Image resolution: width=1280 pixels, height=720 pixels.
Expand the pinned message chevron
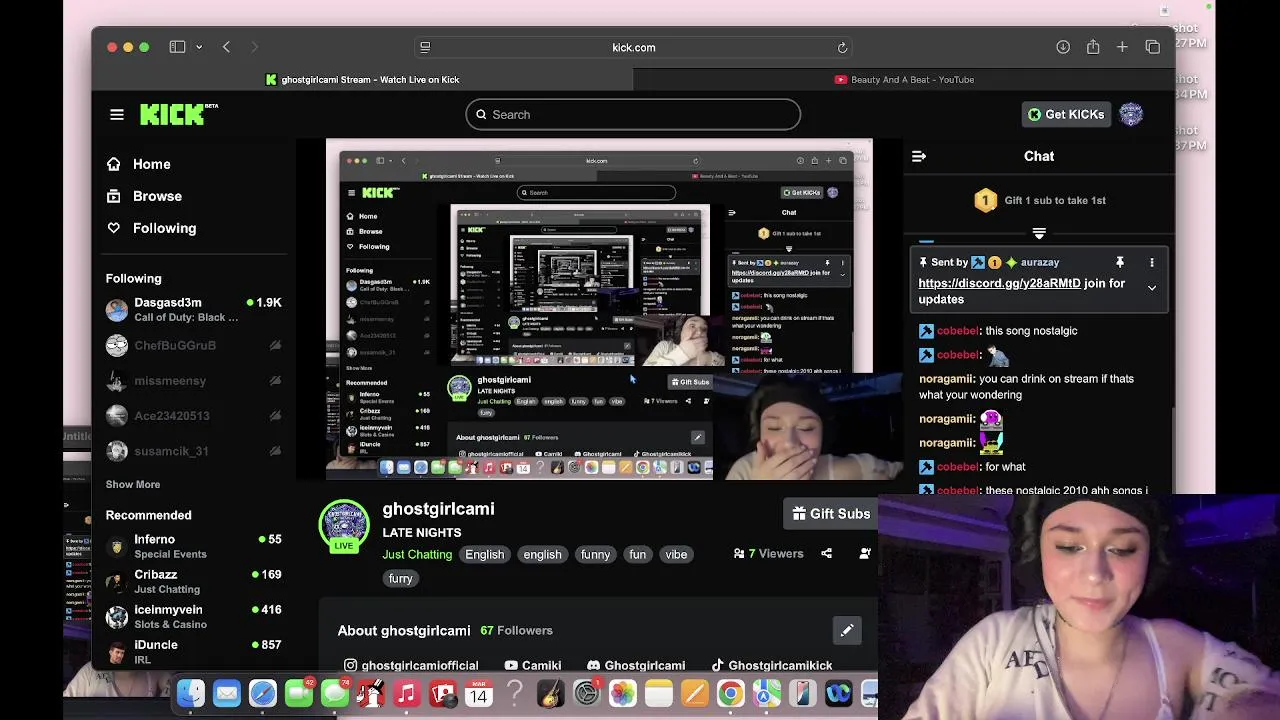[1152, 288]
